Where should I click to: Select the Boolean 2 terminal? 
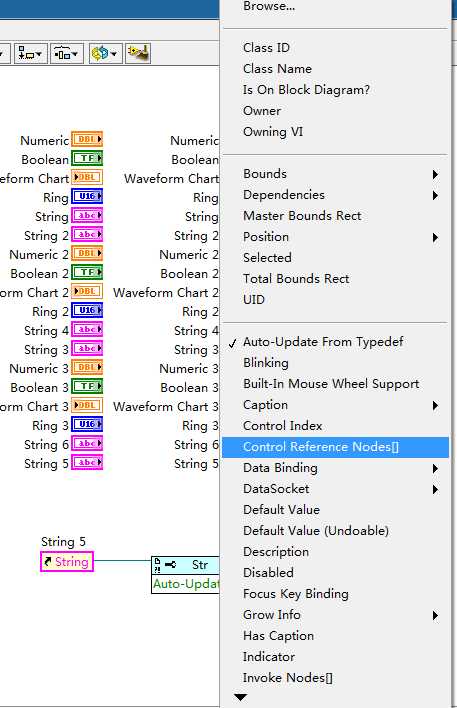coord(87,272)
